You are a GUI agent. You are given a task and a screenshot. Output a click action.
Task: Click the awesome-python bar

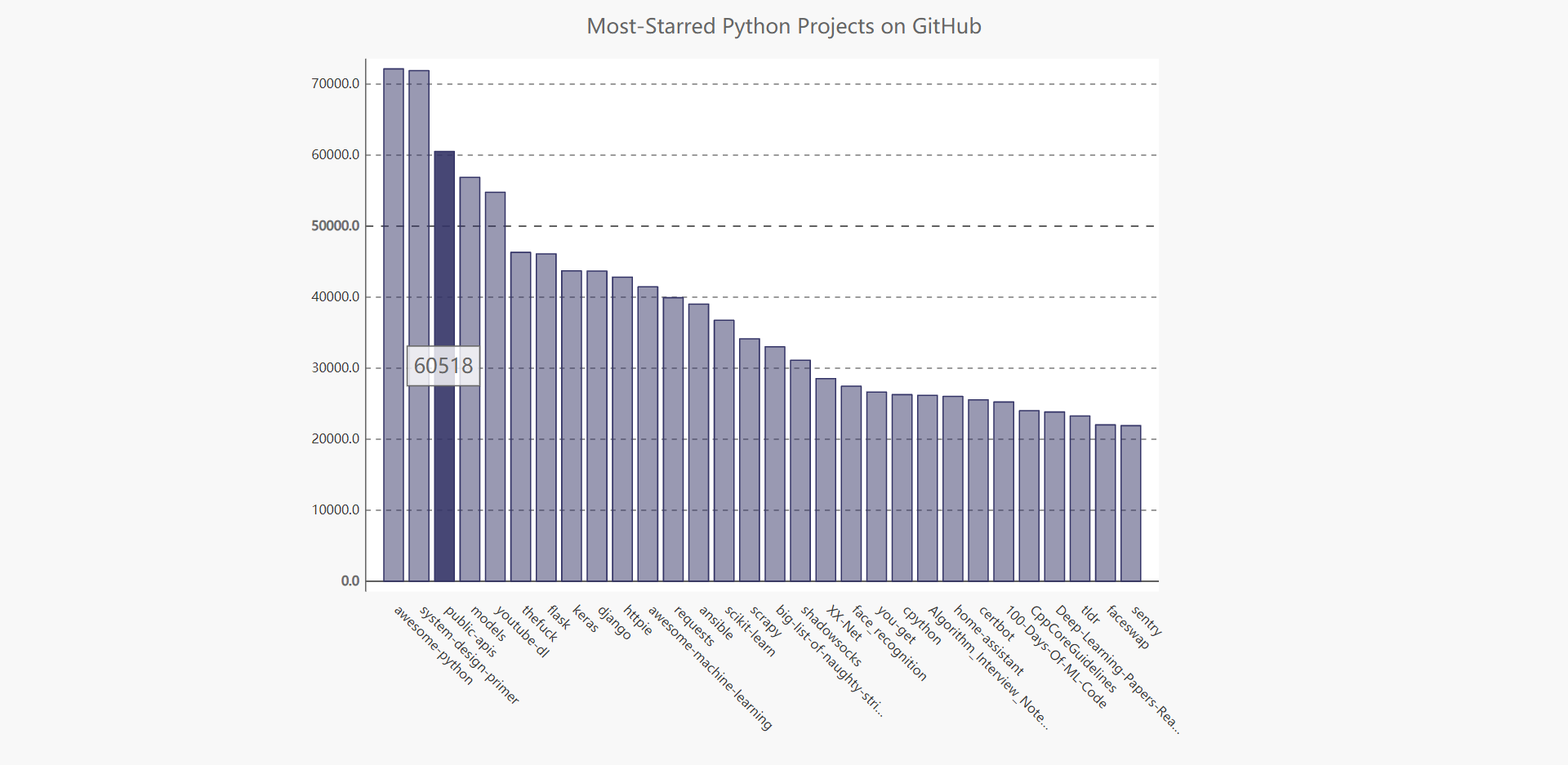coord(394,327)
